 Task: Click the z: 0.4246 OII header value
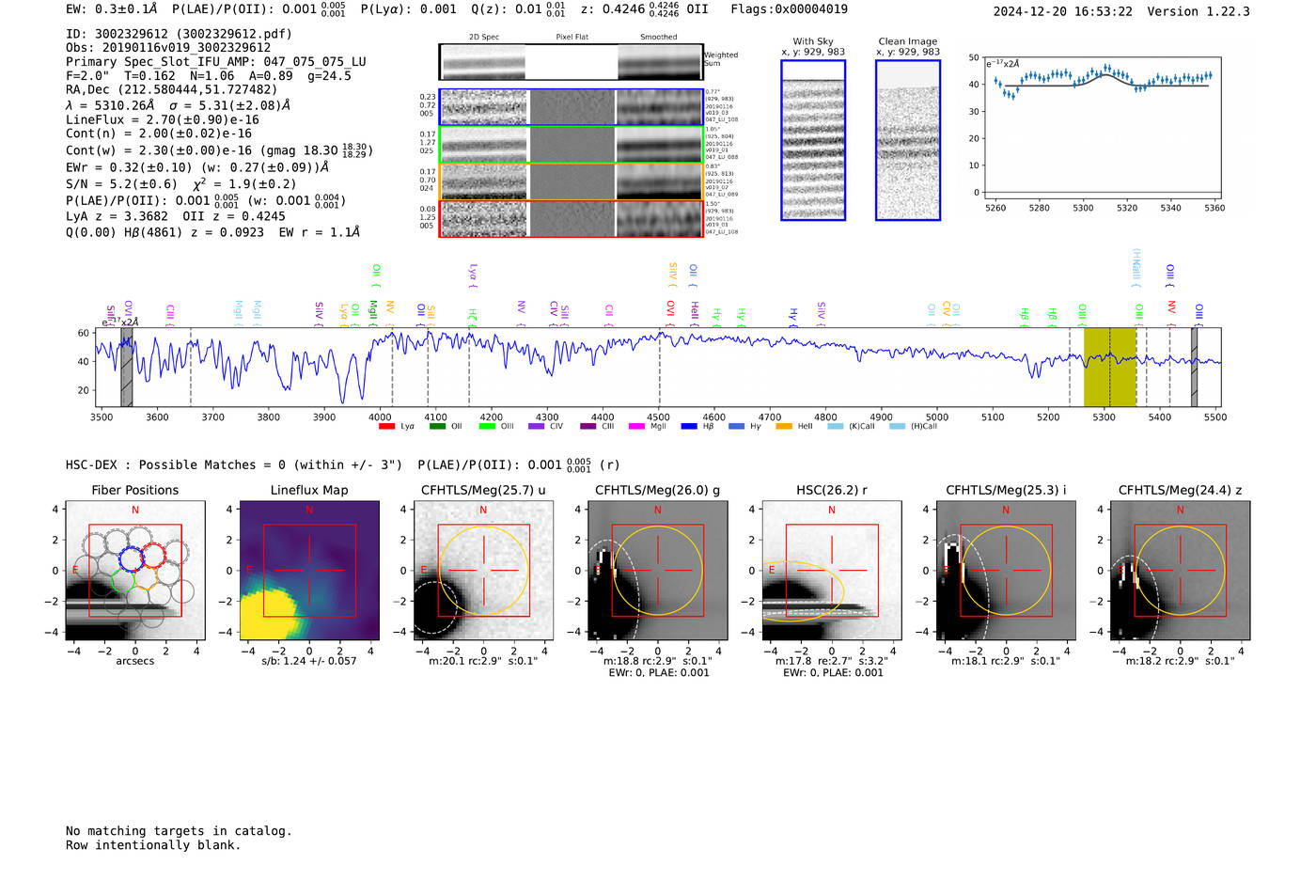(x=645, y=9)
